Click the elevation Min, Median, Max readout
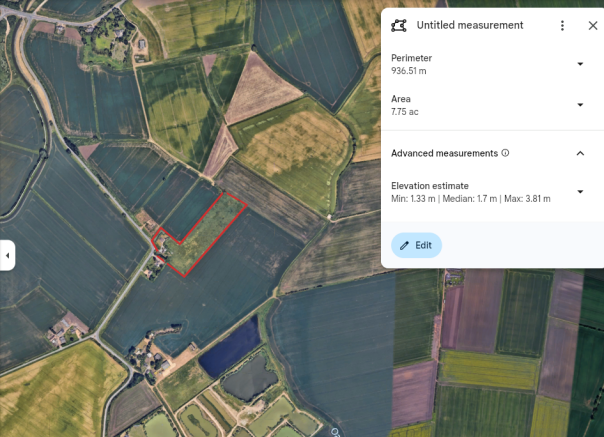 [470, 199]
